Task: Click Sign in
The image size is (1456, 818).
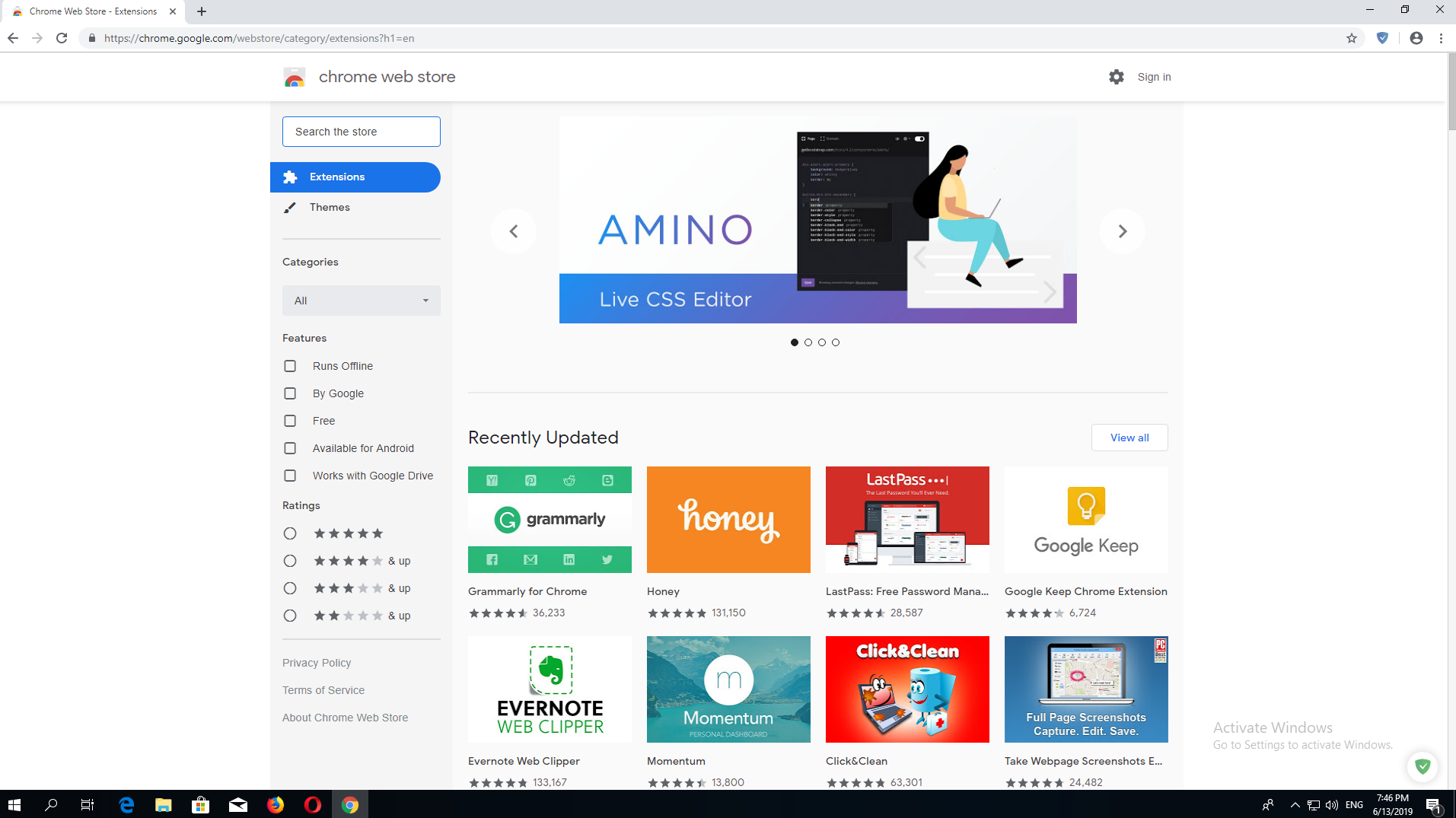Action: [x=1154, y=77]
